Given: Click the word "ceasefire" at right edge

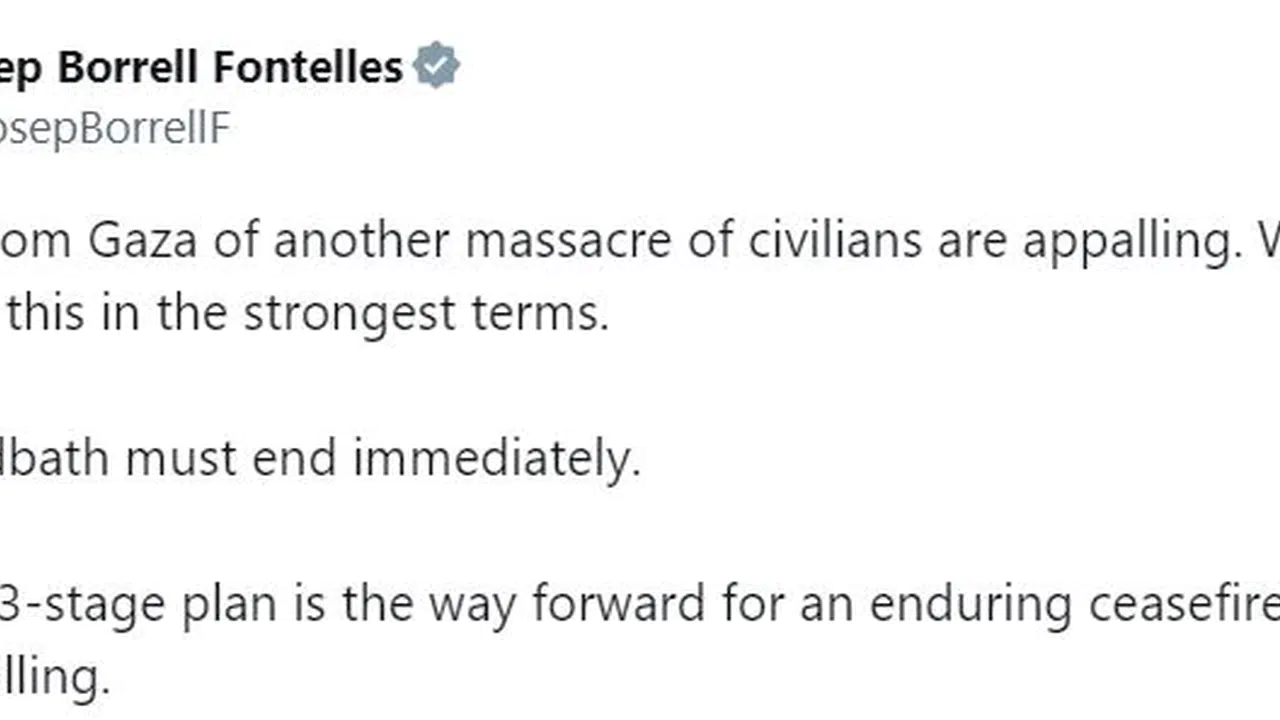Looking at the screenshot, I should [x=1180, y=604].
